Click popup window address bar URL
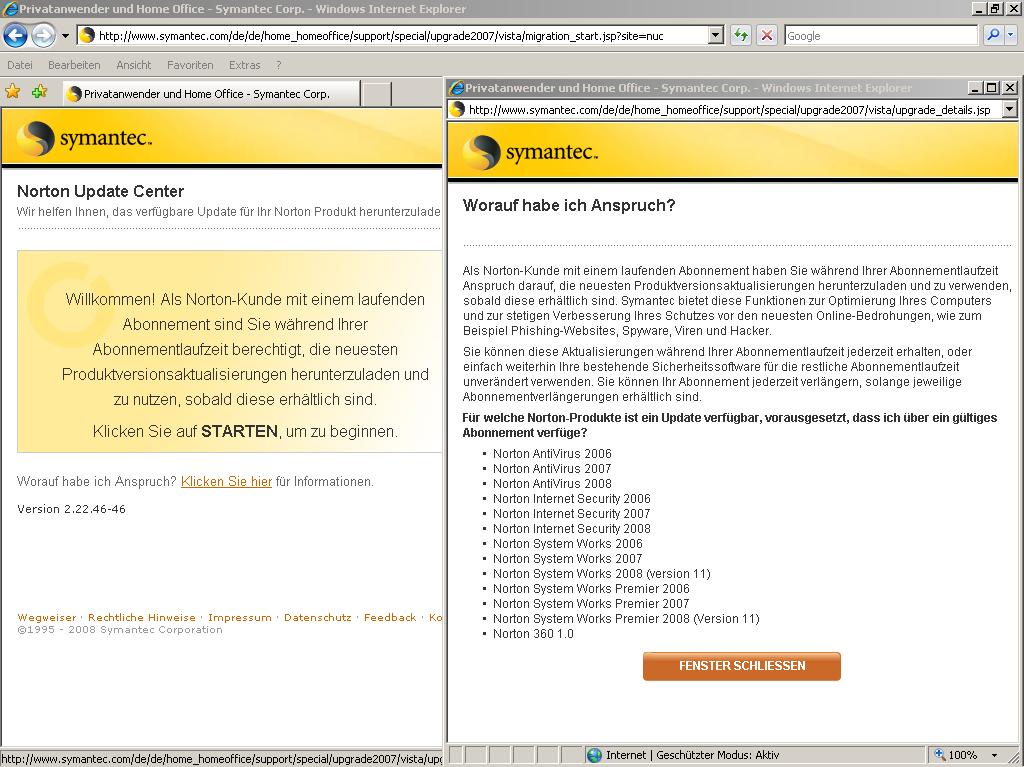The height and width of the screenshot is (767, 1024). 729,110
